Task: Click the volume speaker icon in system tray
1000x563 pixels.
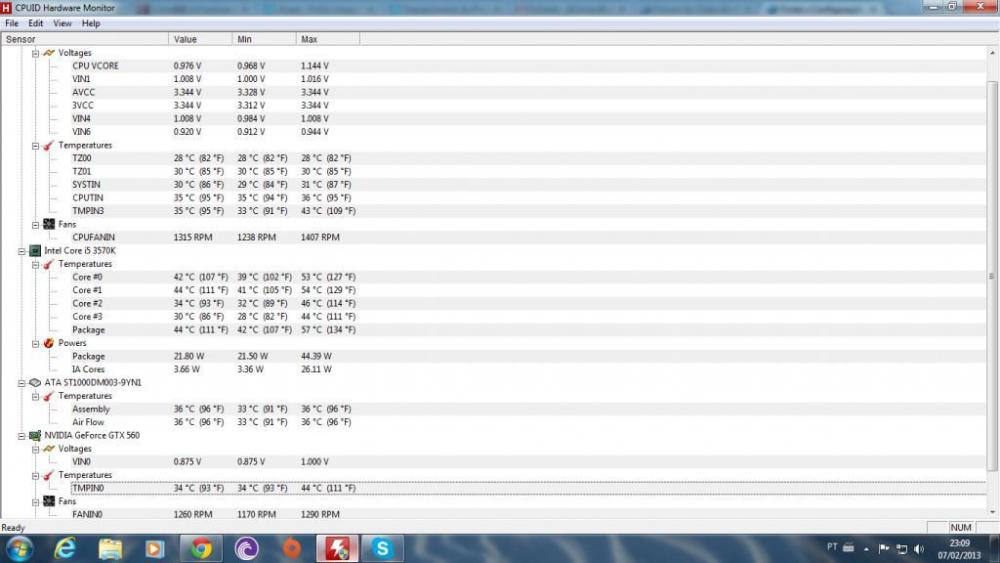Action: [x=918, y=548]
